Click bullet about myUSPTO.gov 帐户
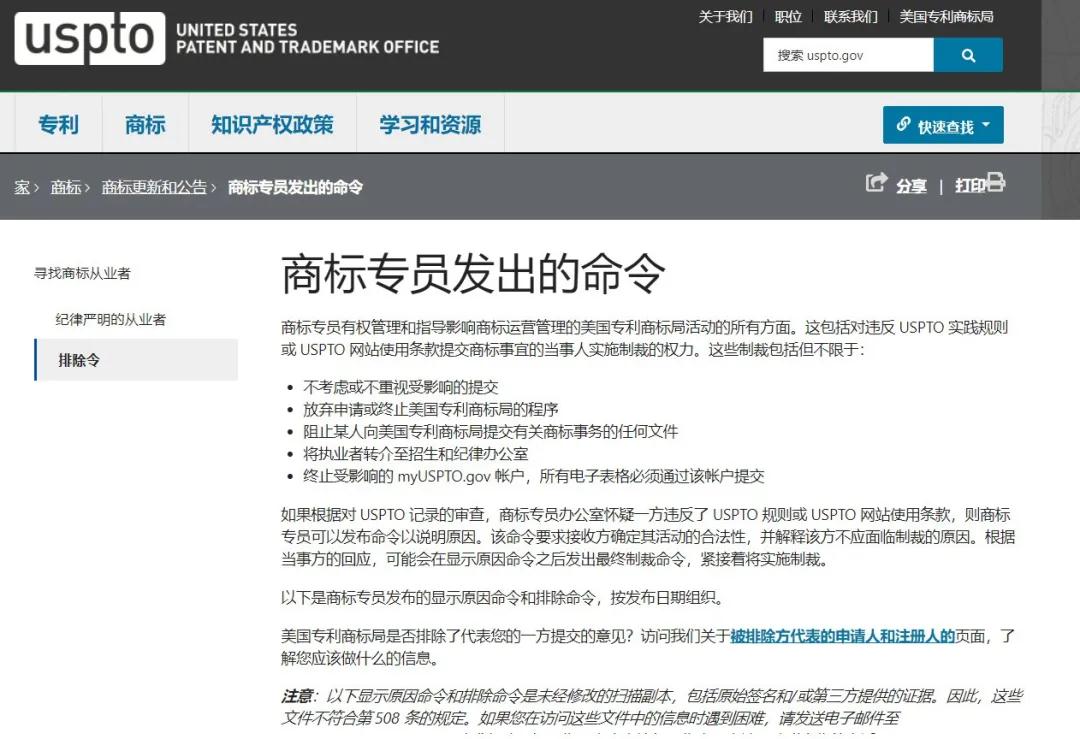 point(534,476)
